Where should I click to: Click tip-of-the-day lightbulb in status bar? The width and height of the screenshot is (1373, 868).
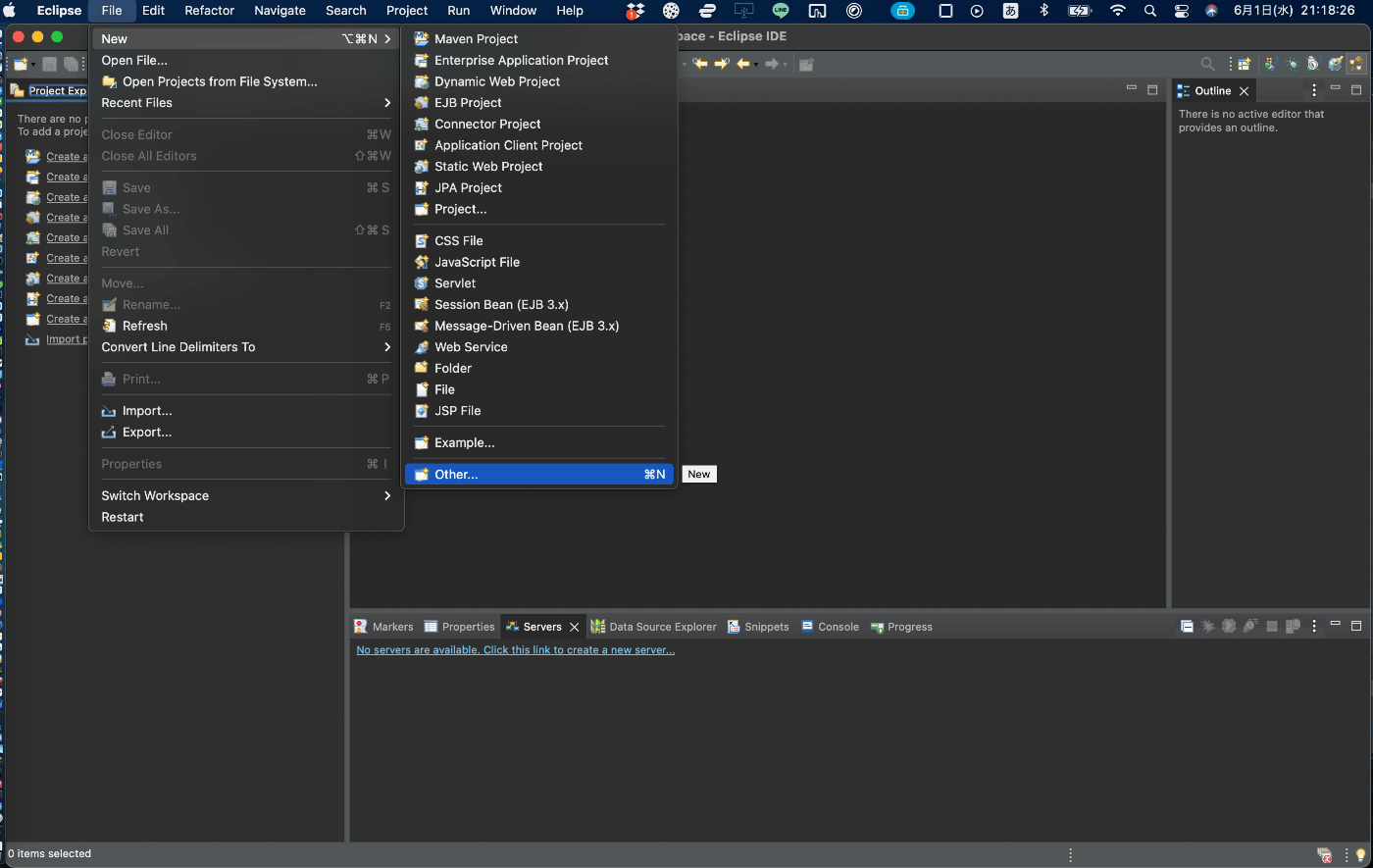tap(1360, 854)
